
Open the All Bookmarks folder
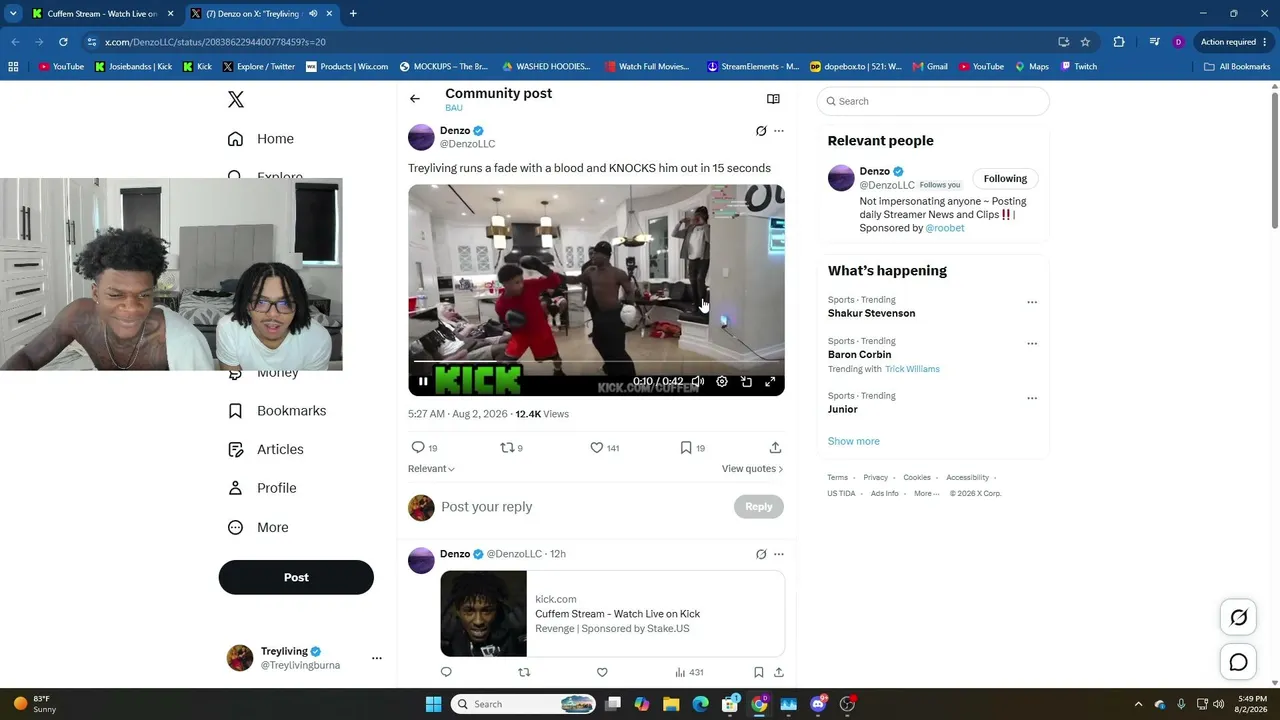1237,67
